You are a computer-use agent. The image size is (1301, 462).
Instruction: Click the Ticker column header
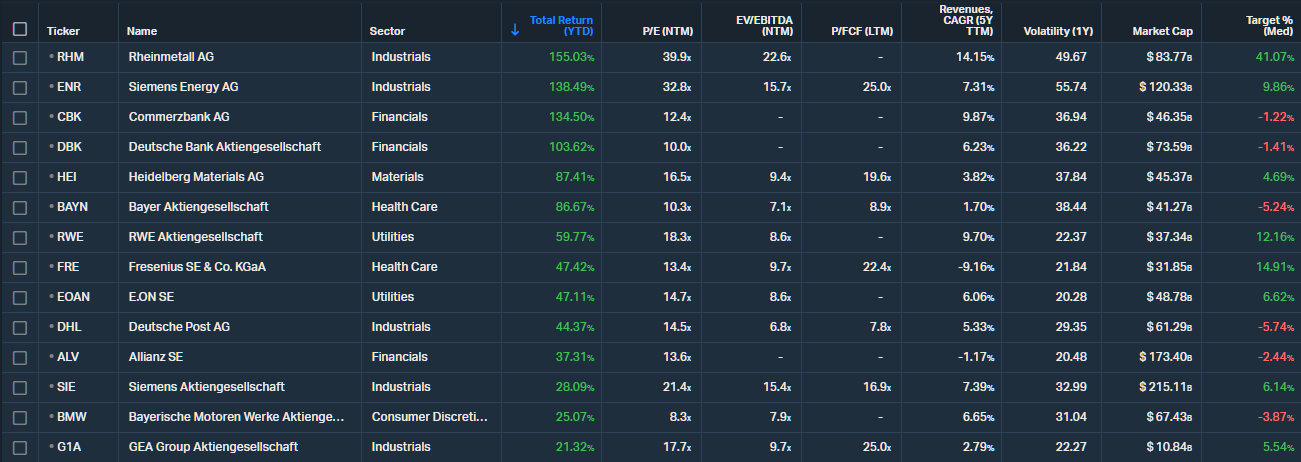tap(63, 31)
